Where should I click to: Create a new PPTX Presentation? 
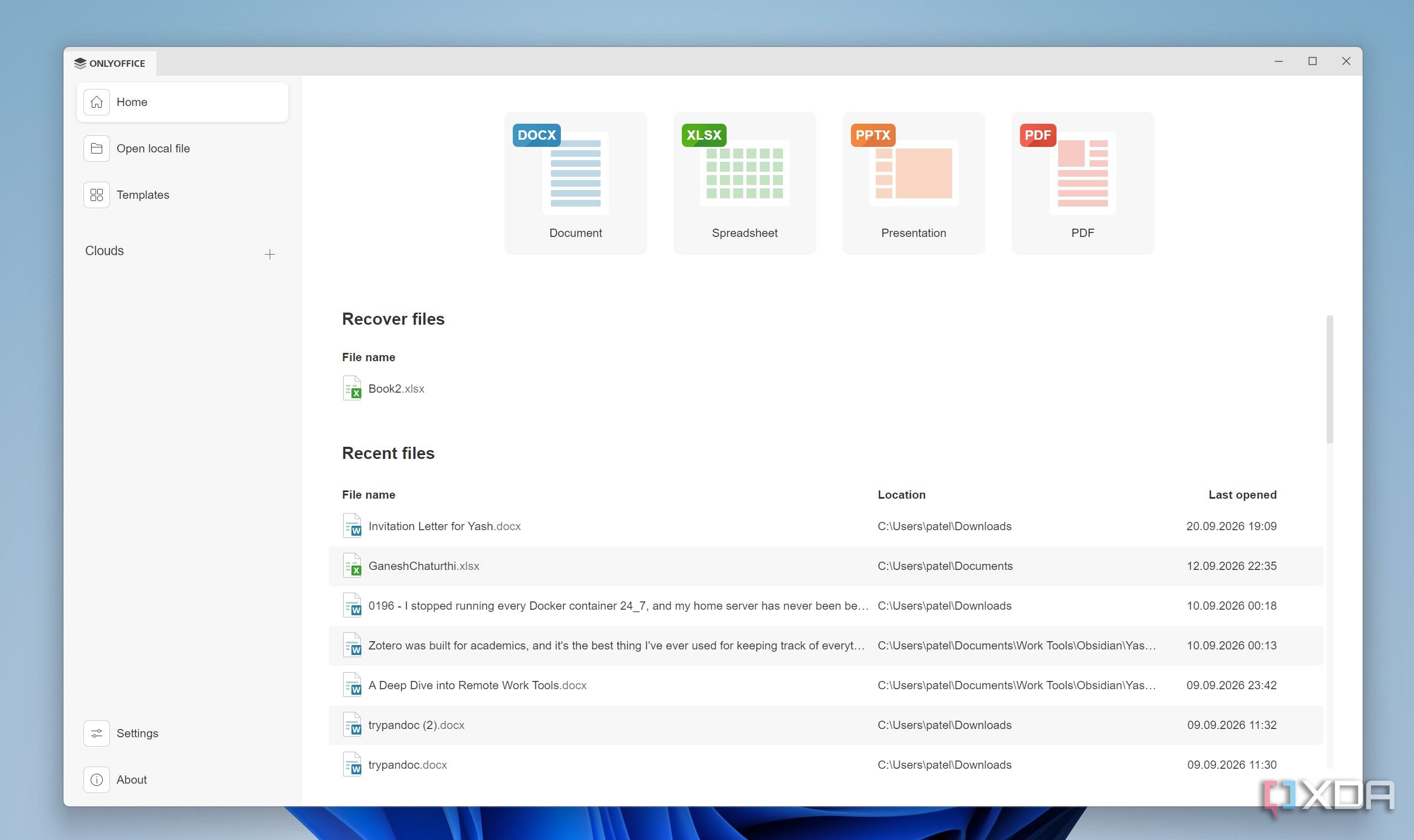(913, 183)
